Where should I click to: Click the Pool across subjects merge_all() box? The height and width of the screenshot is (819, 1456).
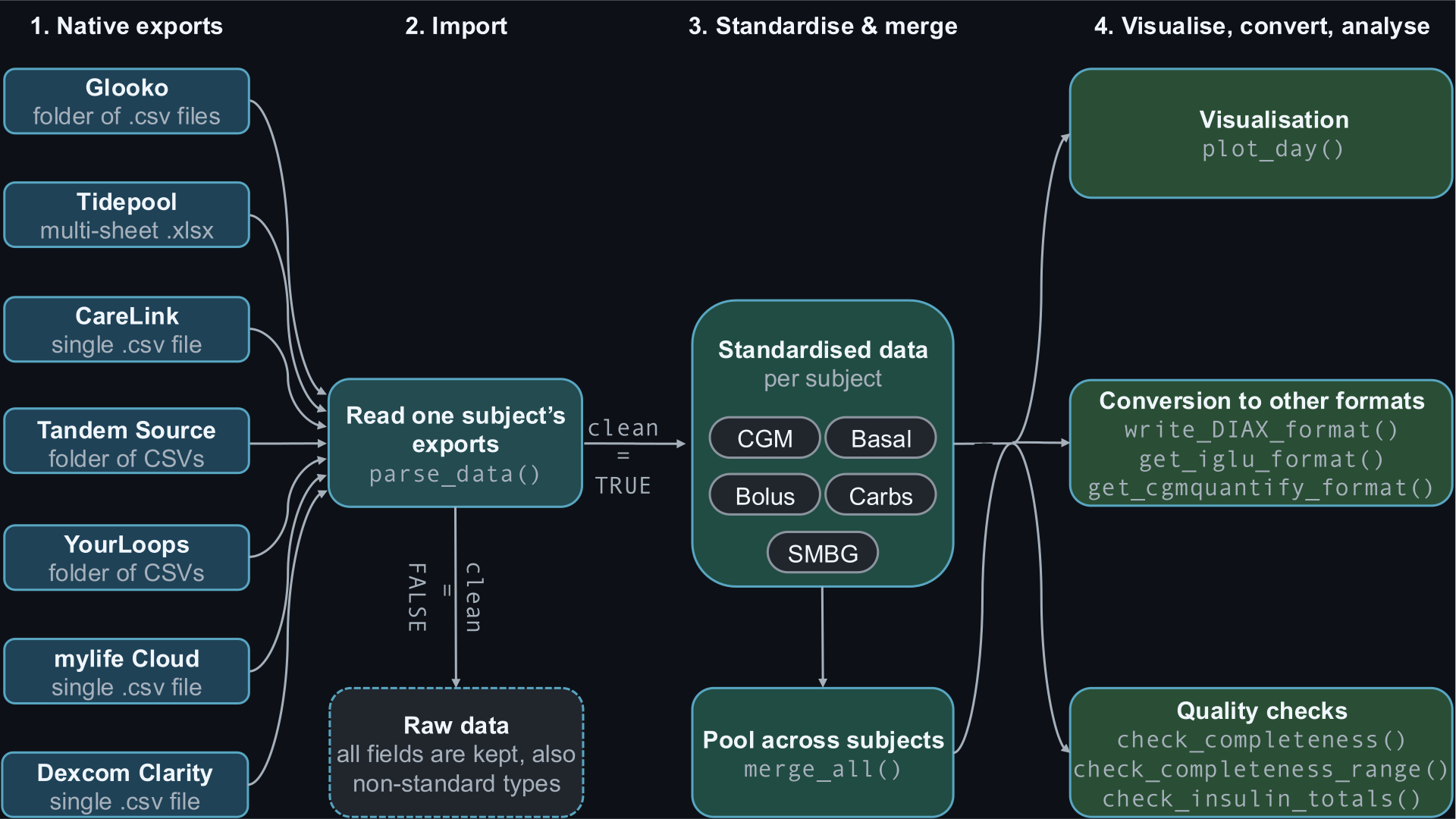click(x=823, y=753)
